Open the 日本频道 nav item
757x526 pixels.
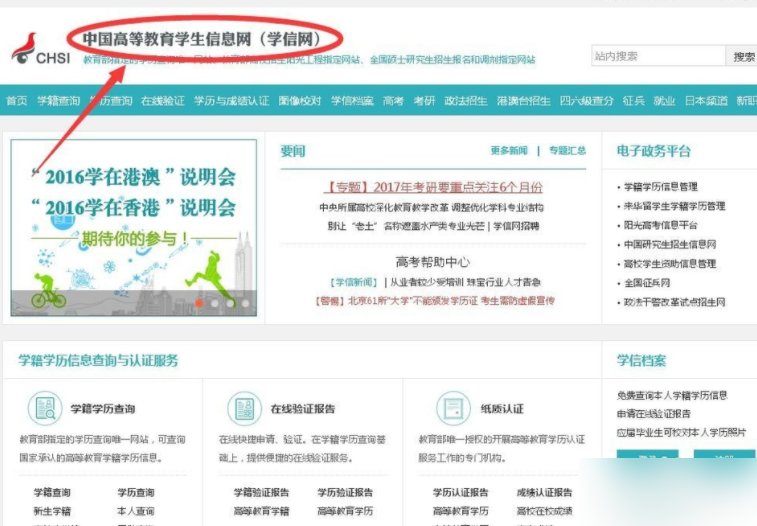706,100
